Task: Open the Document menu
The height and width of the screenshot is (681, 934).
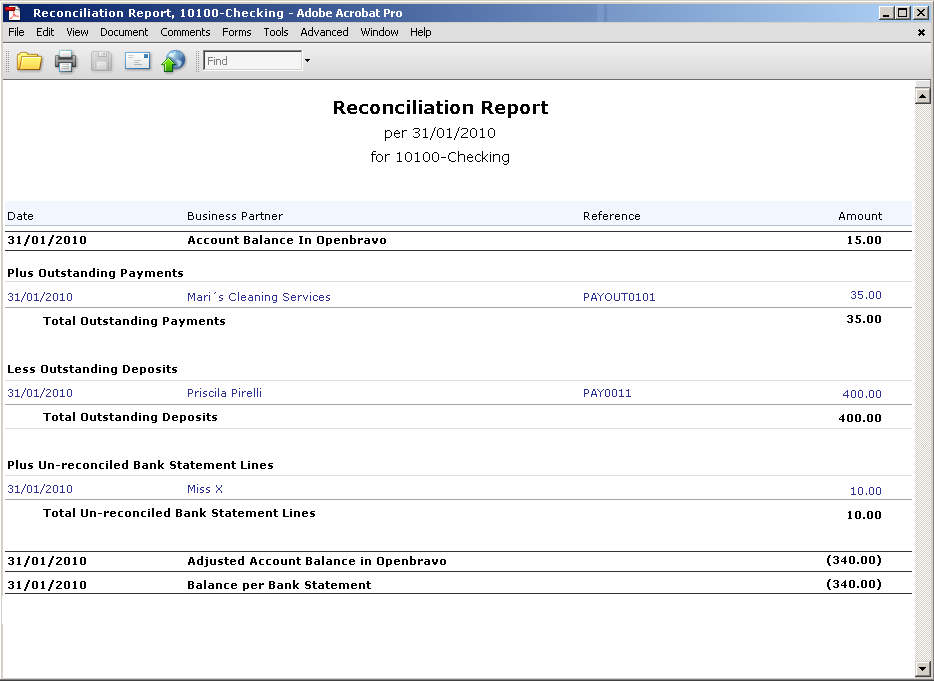Action: (124, 32)
